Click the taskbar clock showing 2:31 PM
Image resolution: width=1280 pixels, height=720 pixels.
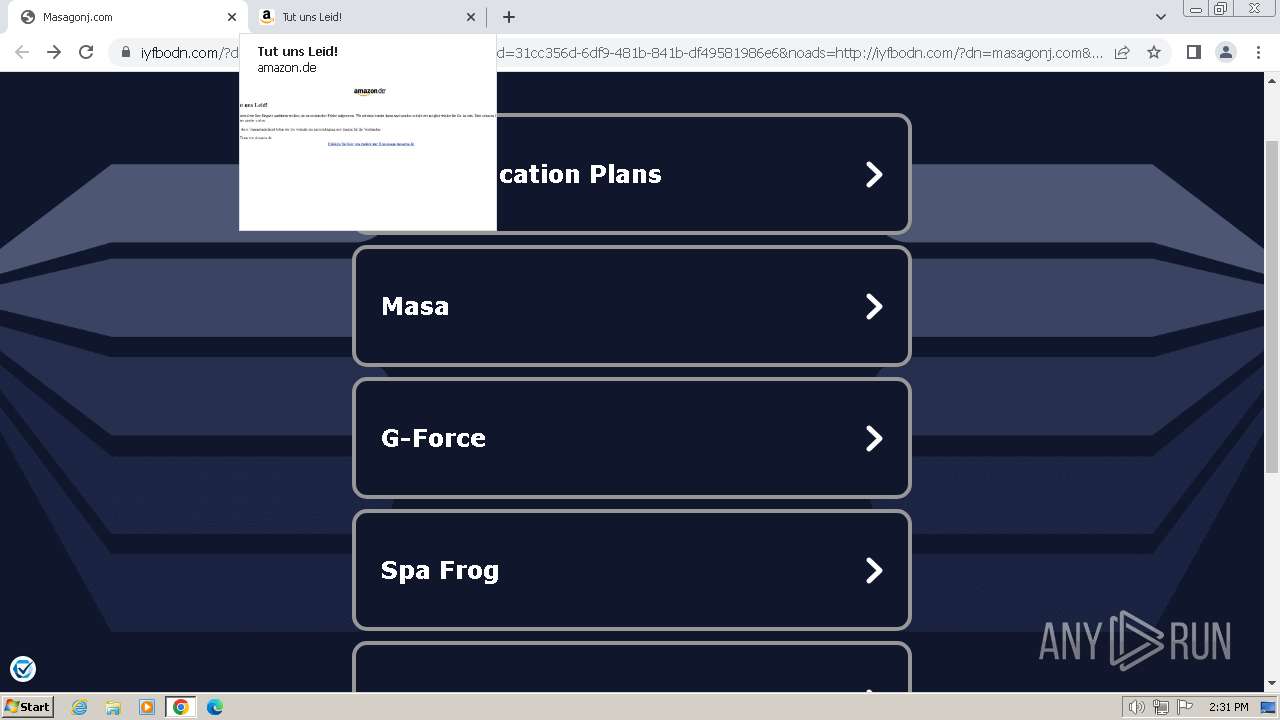1228,707
